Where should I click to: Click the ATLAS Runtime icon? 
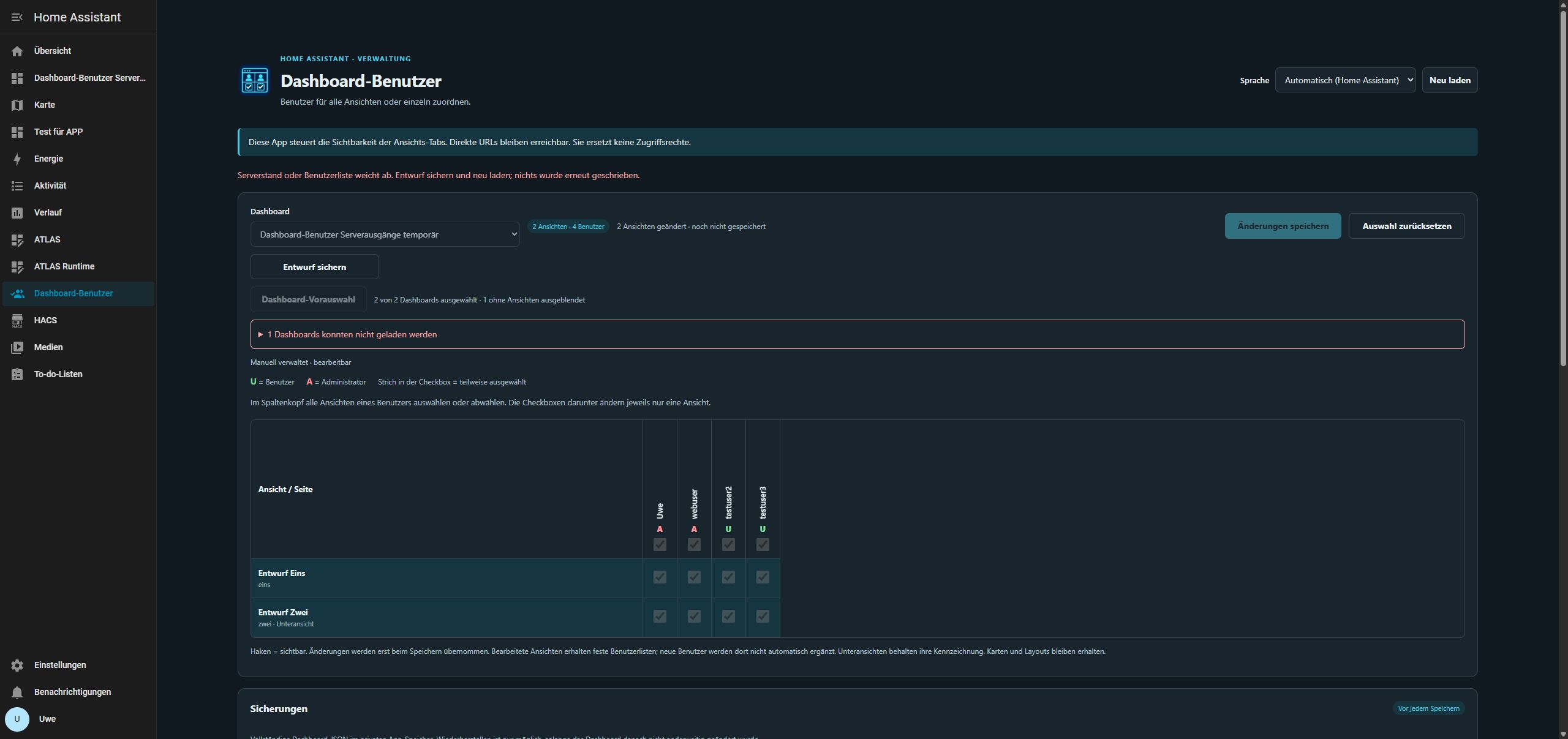(17, 266)
